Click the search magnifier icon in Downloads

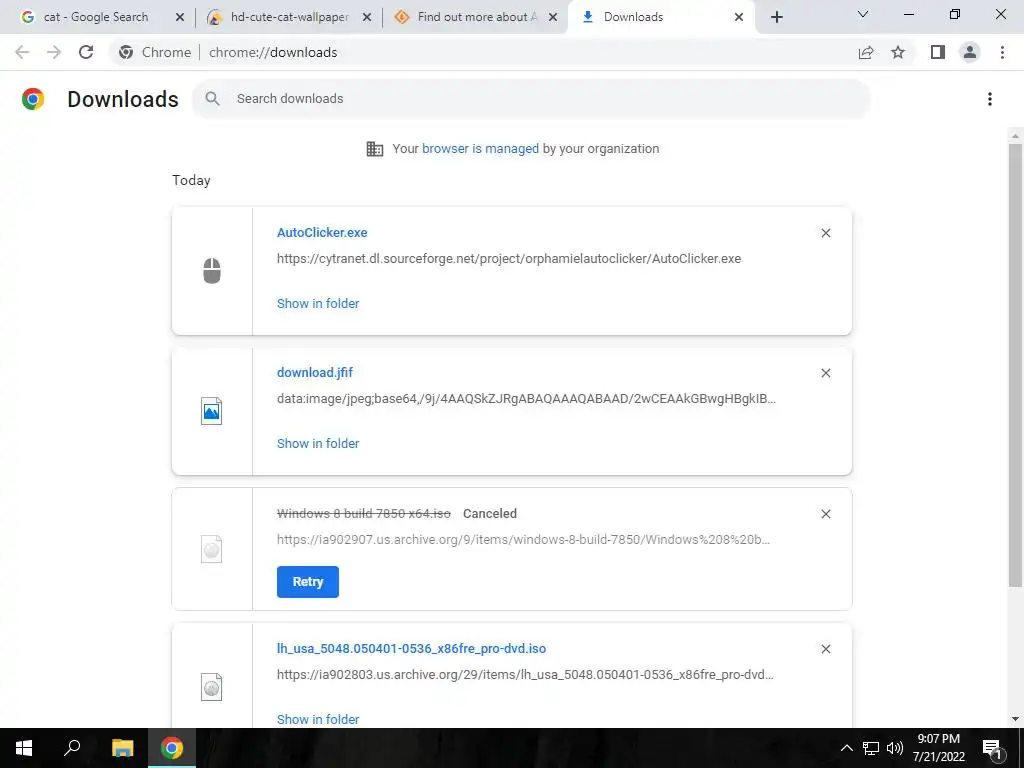(212, 99)
